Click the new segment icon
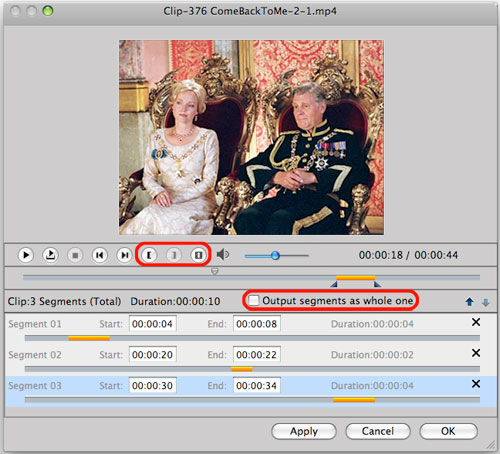 (x=198, y=255)
